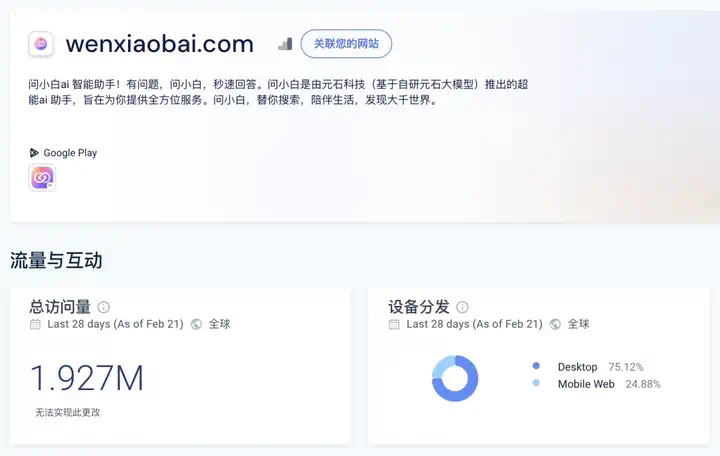This screenshot has width=720, height=456.
Task: Click the calendar icon under 设备分发
Action: pyautogui.click(x=394, y=324)
